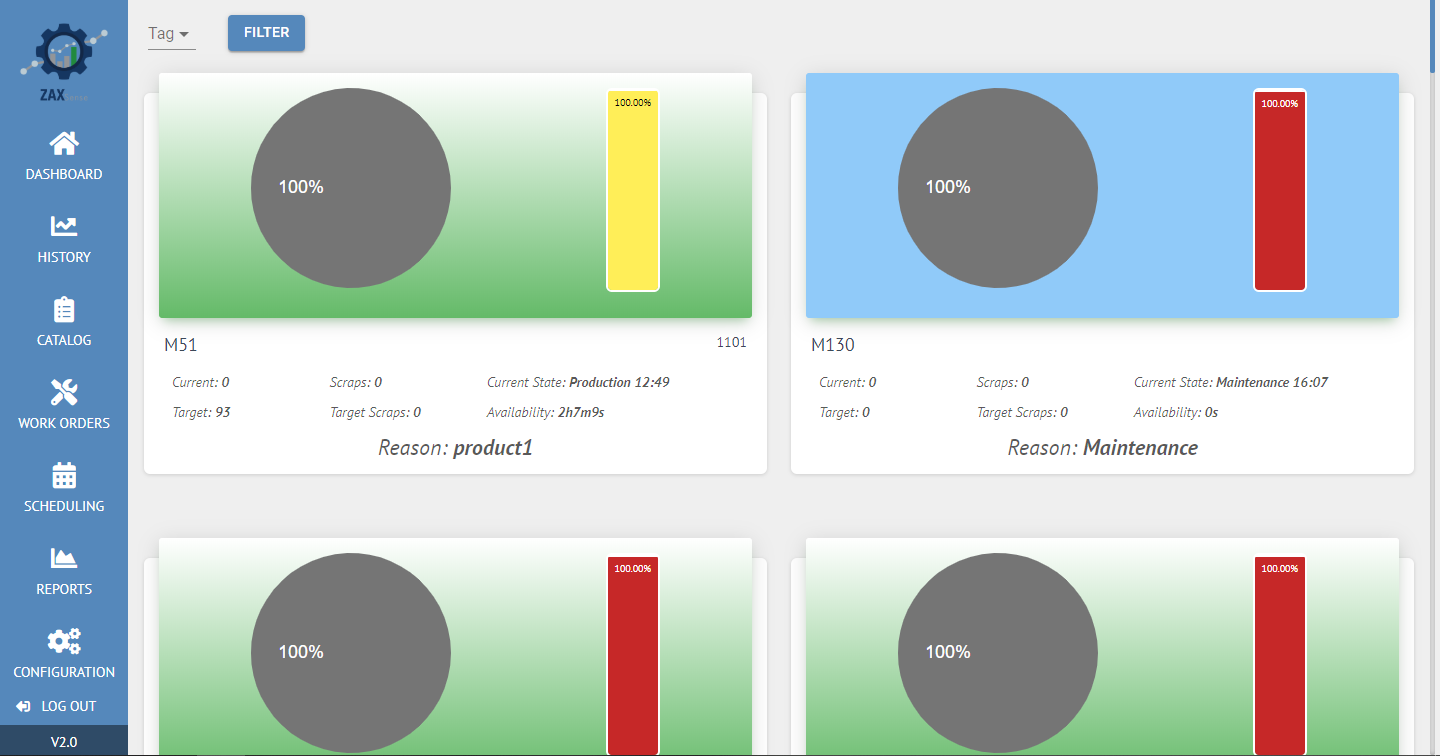Click the yellow 100.00% bar of M51
This screenshot has height=756, width=1440.
coord(633,191)
